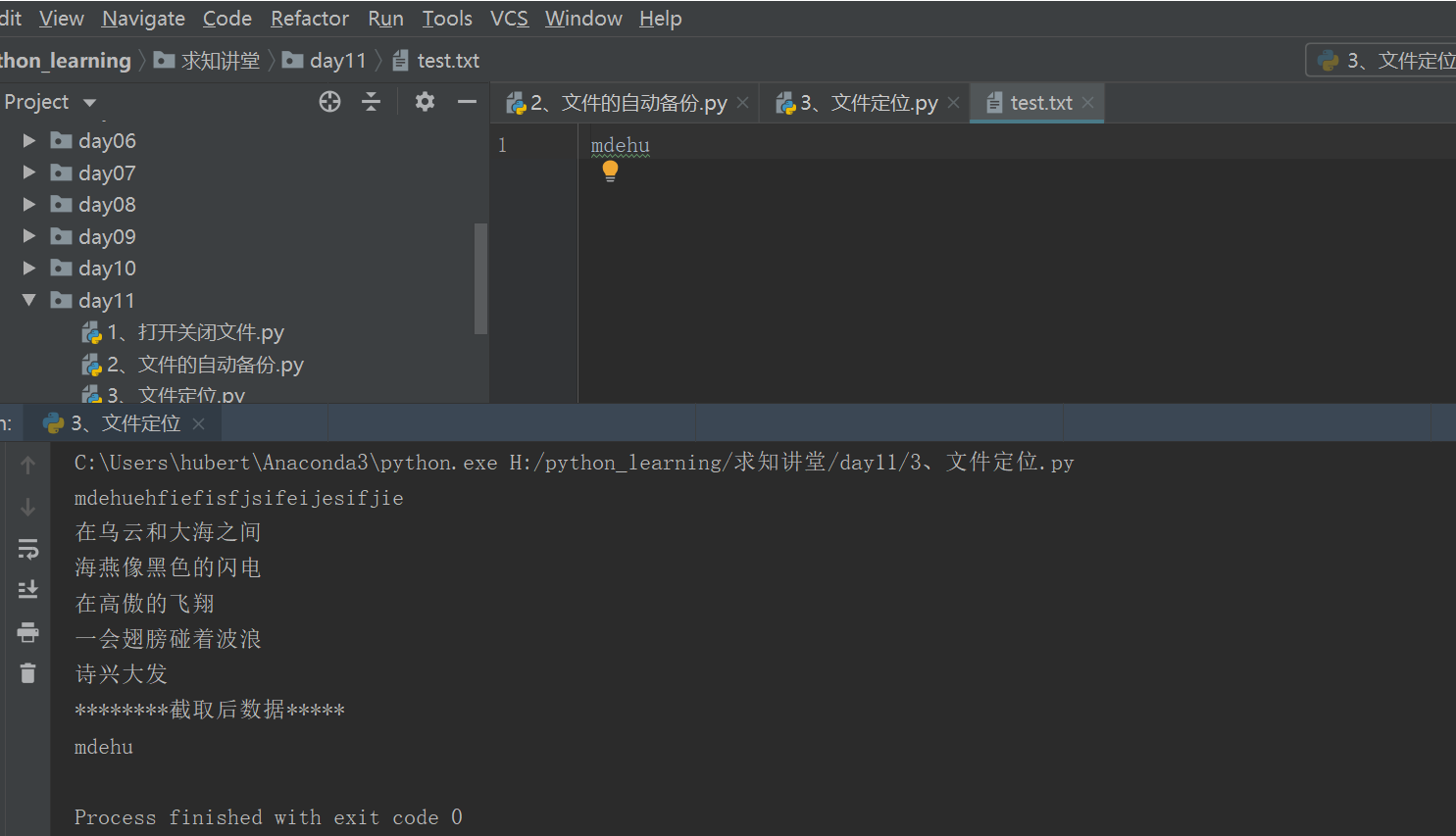
Task: Select the day08 folder in tree
Action: (107, 205)
